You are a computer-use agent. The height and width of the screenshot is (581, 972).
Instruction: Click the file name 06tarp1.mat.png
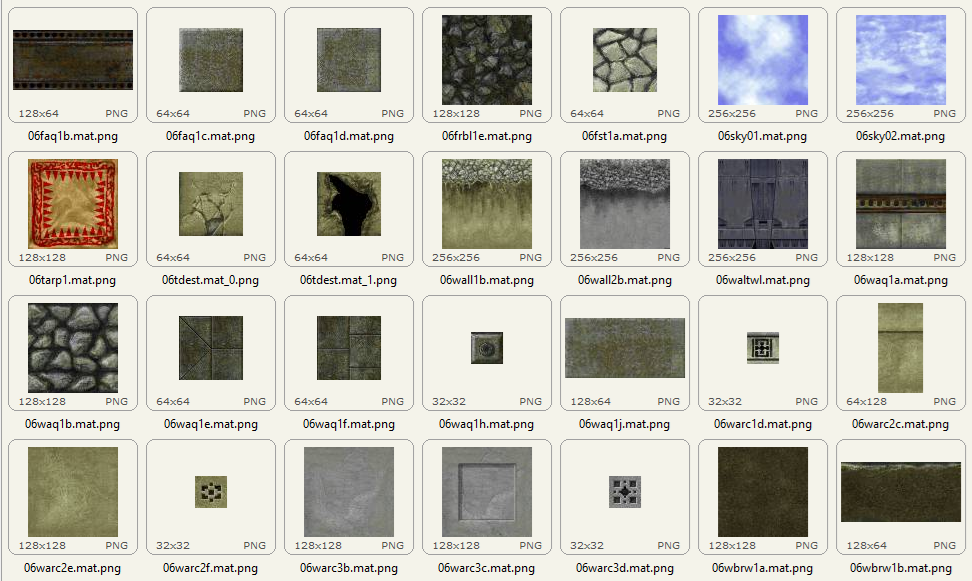tap(73, 280)
